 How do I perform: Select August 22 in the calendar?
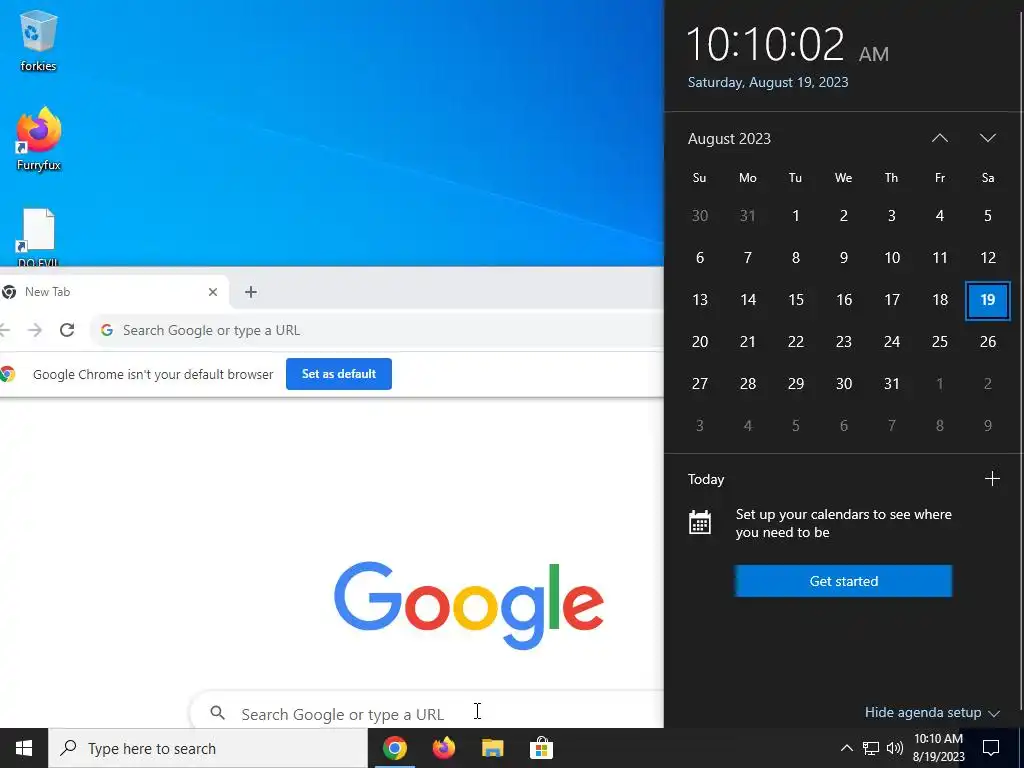795,342
